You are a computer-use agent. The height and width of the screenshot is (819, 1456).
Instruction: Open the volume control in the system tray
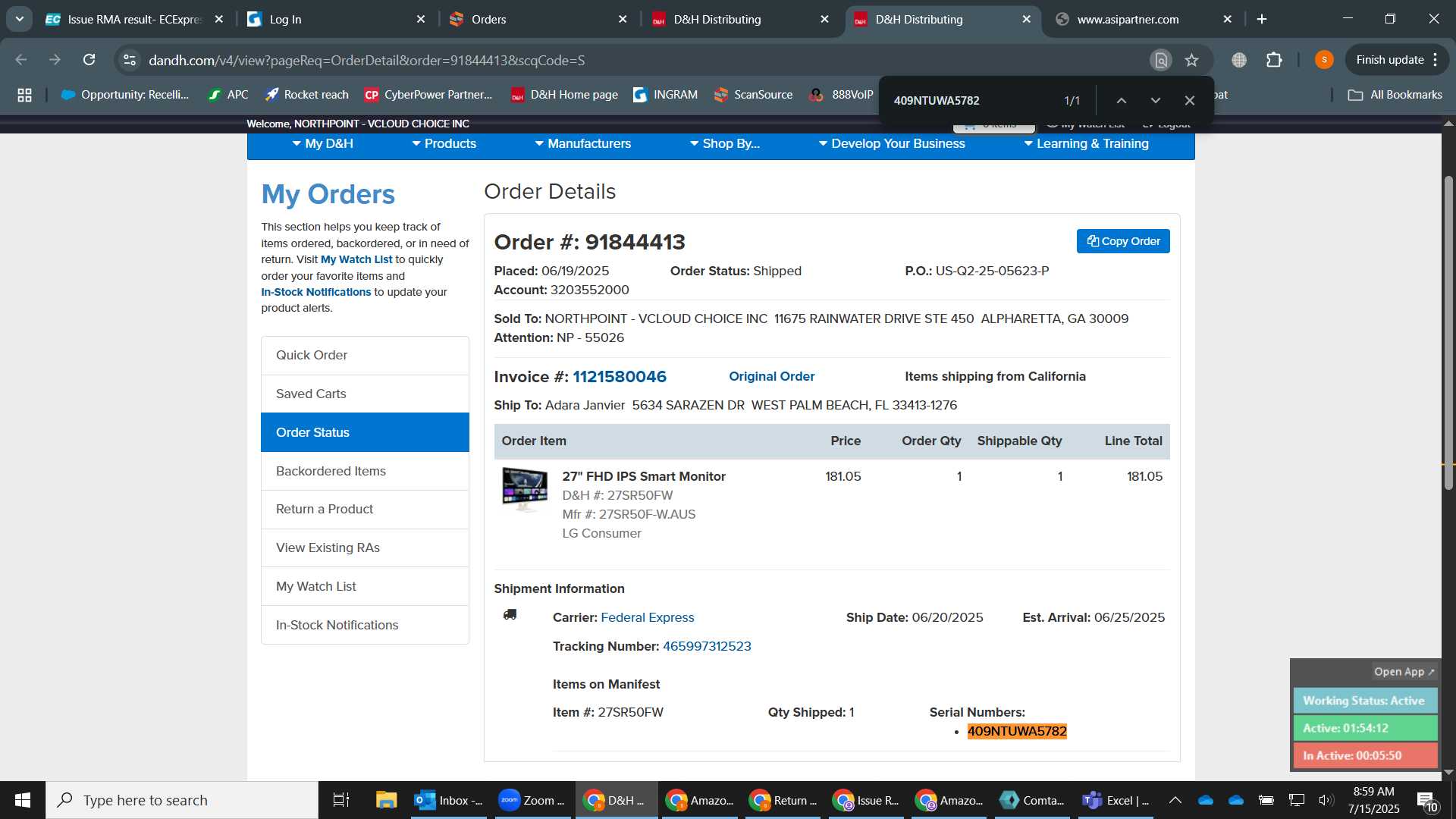[1326, 800]
